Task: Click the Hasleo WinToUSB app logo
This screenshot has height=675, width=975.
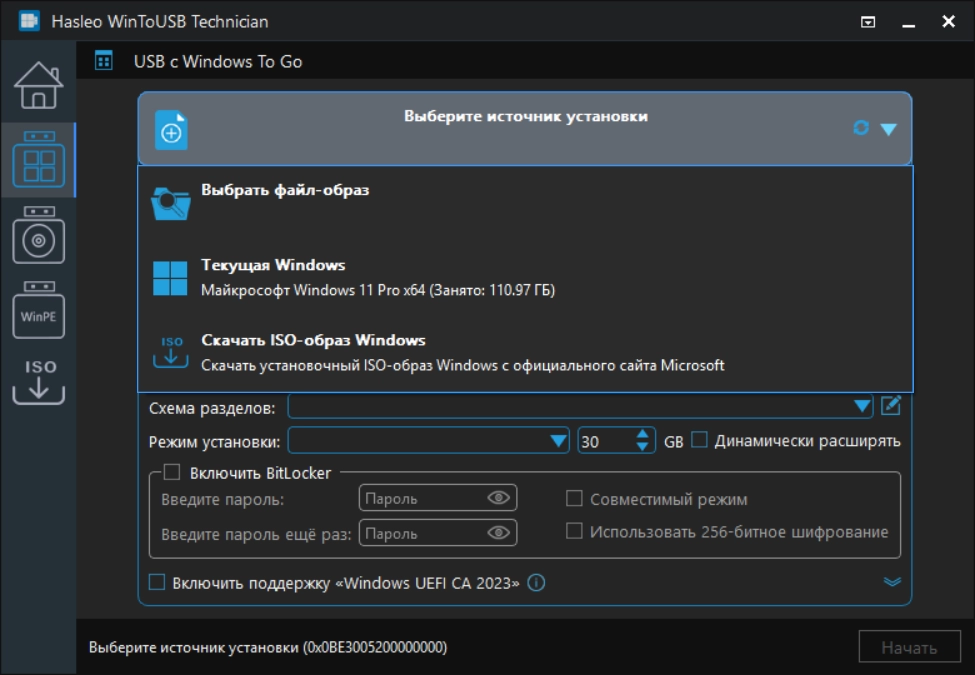Action: coord(29,21)
